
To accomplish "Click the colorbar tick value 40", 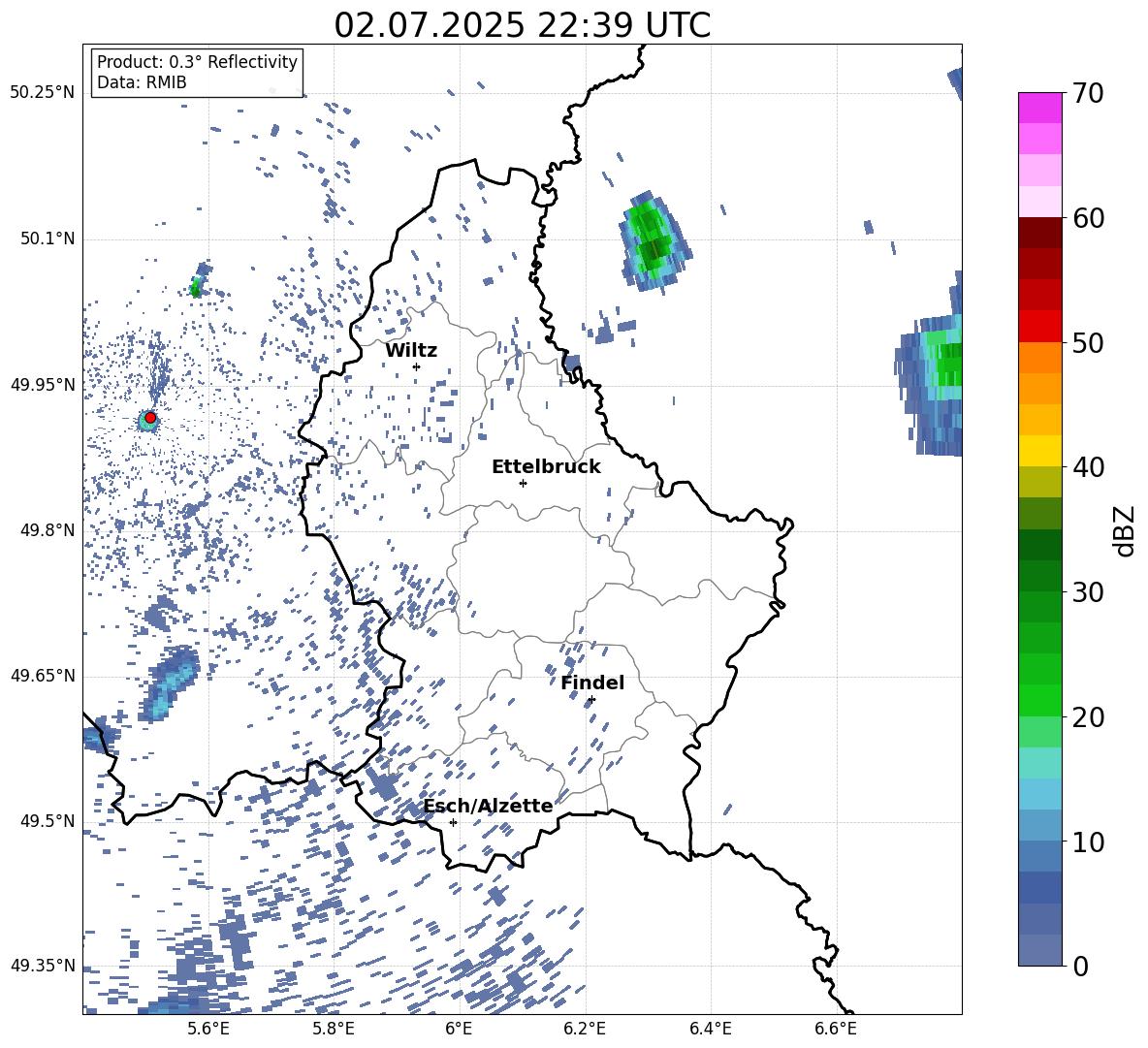I will [1088, 467].
